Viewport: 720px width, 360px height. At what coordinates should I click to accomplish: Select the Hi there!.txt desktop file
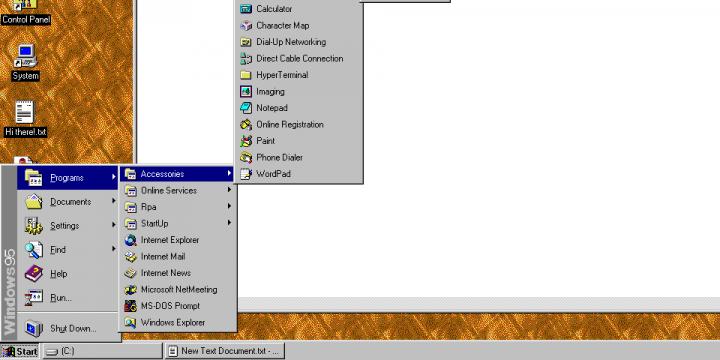coord(25,119)
